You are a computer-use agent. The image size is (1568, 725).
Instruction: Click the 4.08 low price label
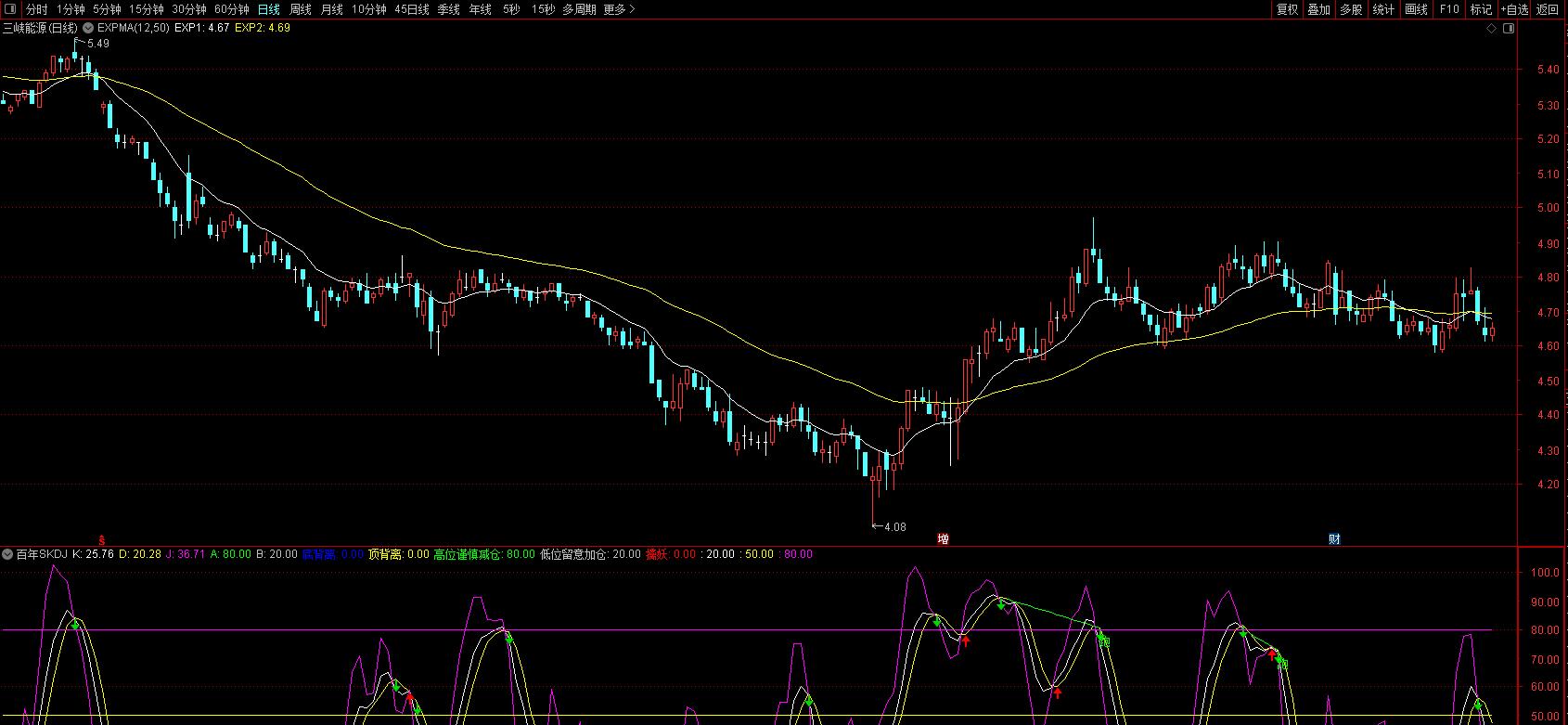[x=893, y=526]
